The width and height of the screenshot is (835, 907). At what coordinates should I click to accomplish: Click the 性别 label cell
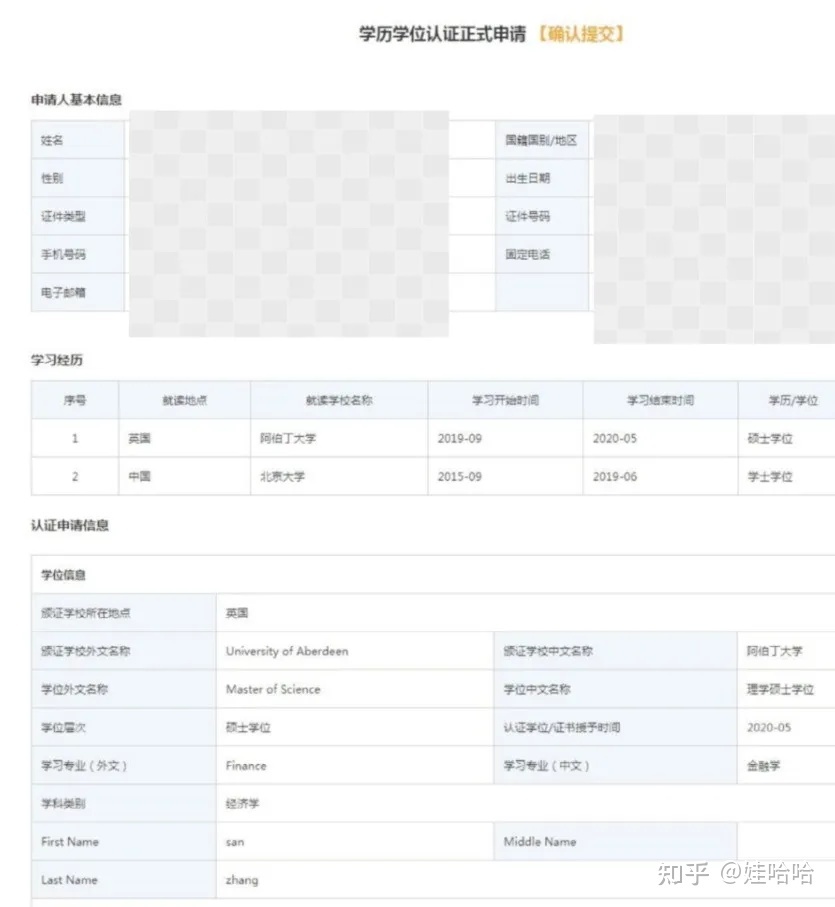click(78, 178)
